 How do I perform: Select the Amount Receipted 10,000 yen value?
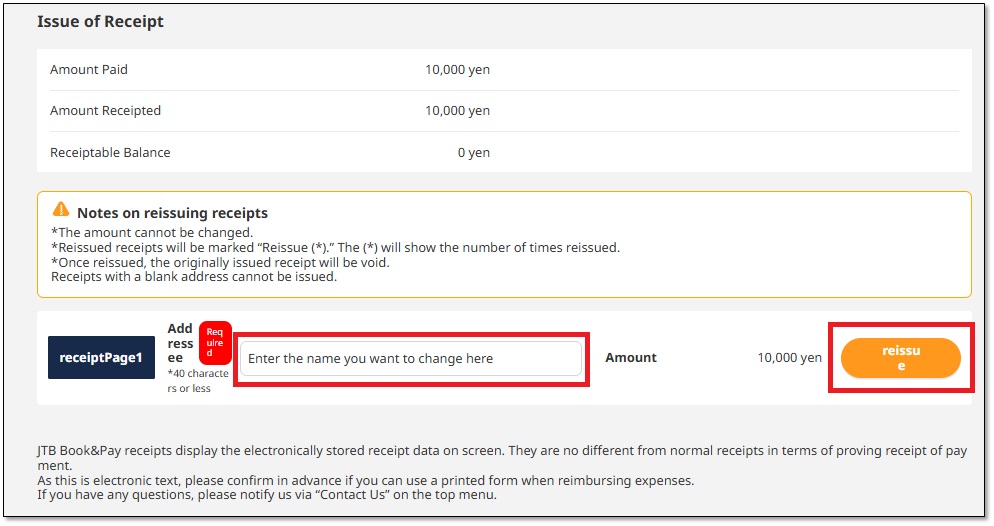click(457, 111)
